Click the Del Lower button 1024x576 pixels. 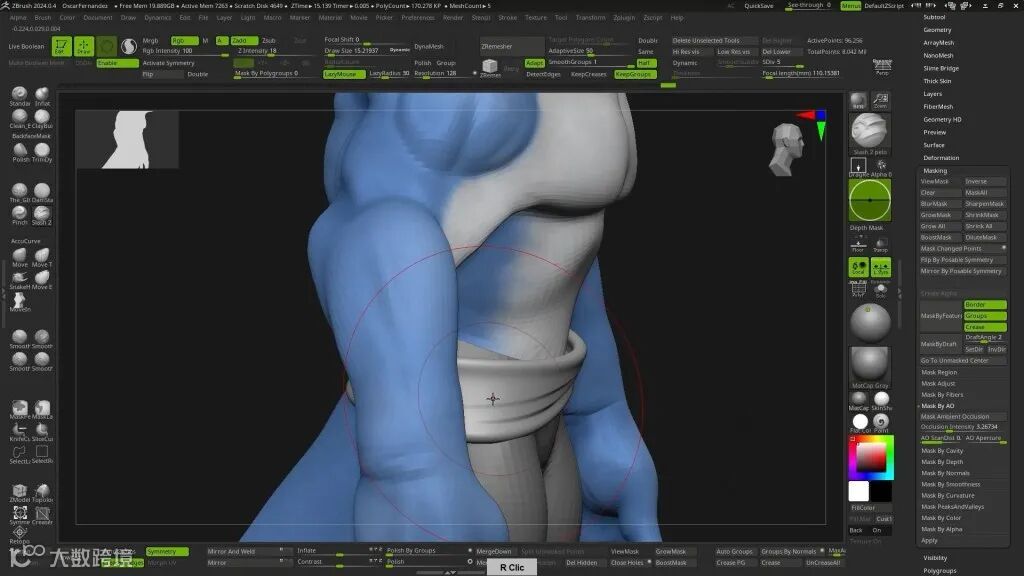tap(781, 52)
